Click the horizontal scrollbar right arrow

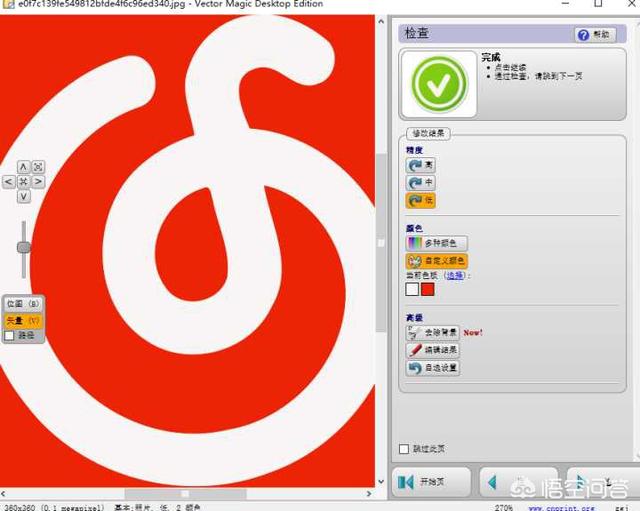tap(369, 494)
